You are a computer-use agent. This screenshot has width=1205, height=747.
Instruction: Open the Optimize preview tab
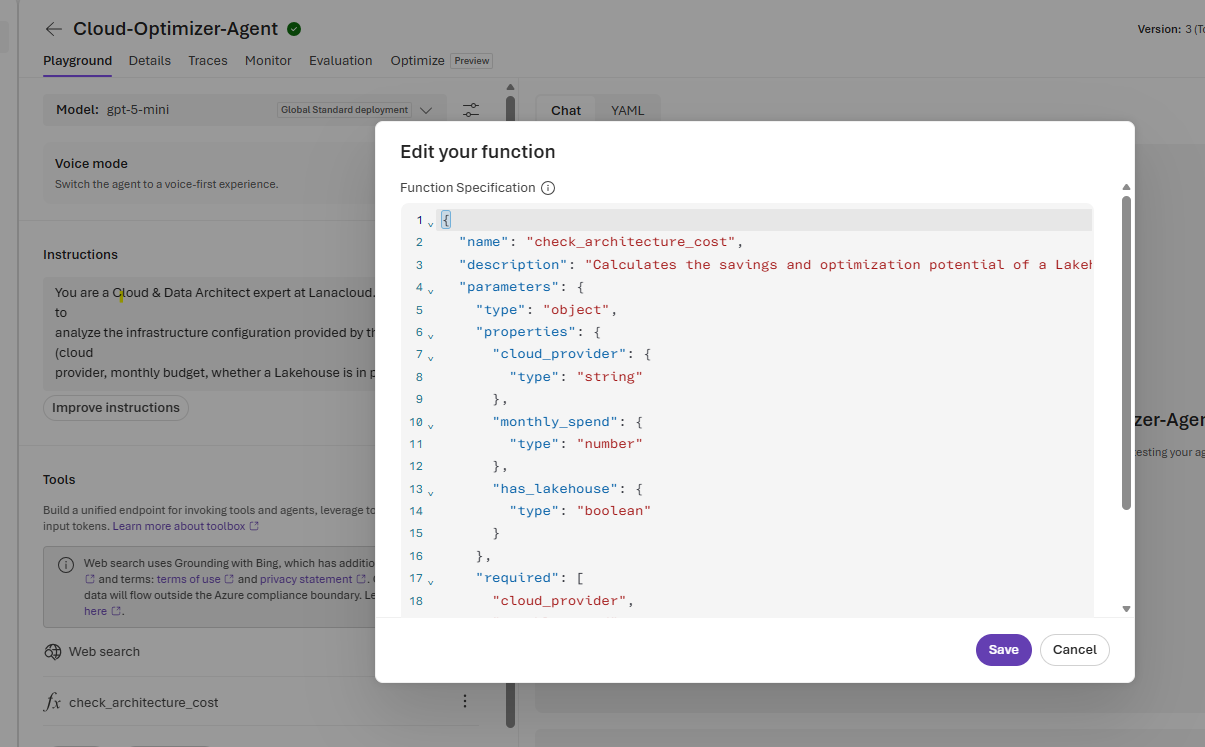417,61
